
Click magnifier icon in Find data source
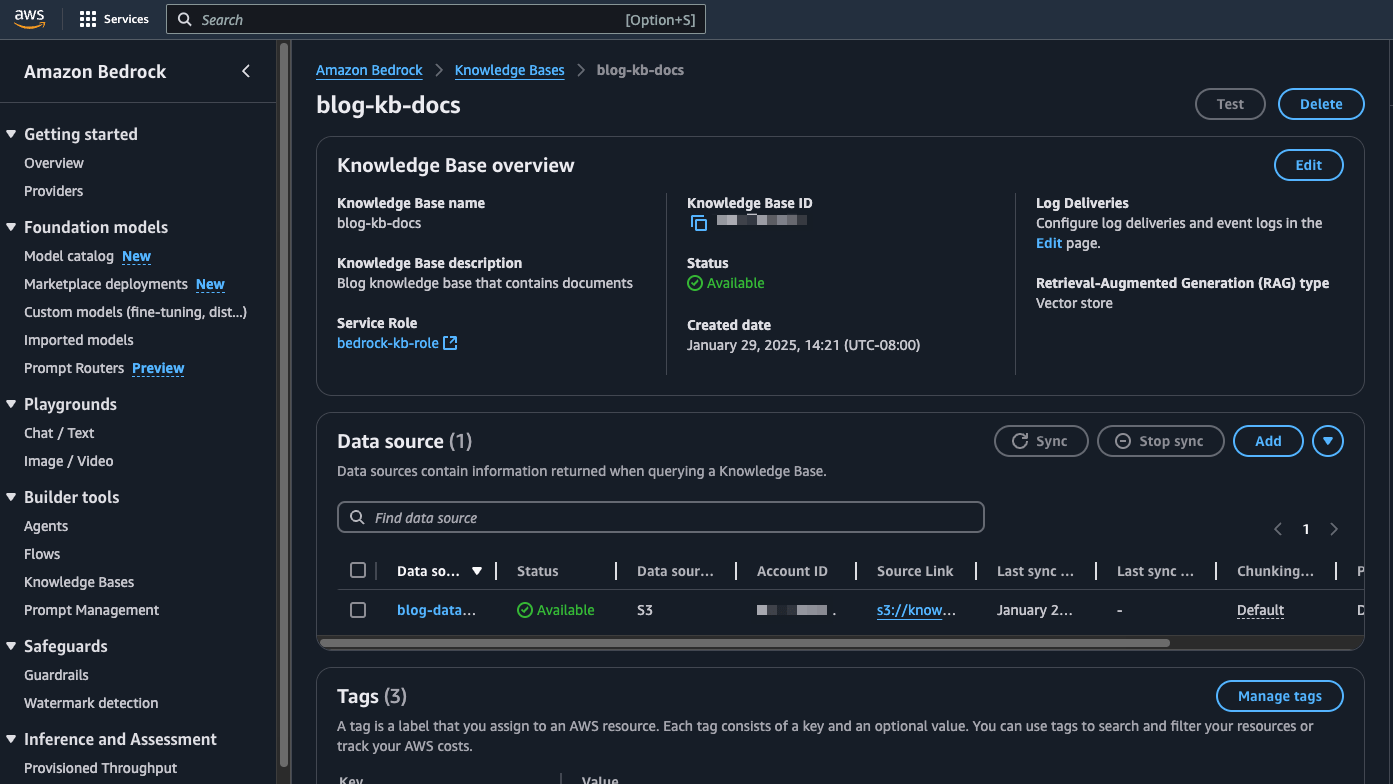357,517
